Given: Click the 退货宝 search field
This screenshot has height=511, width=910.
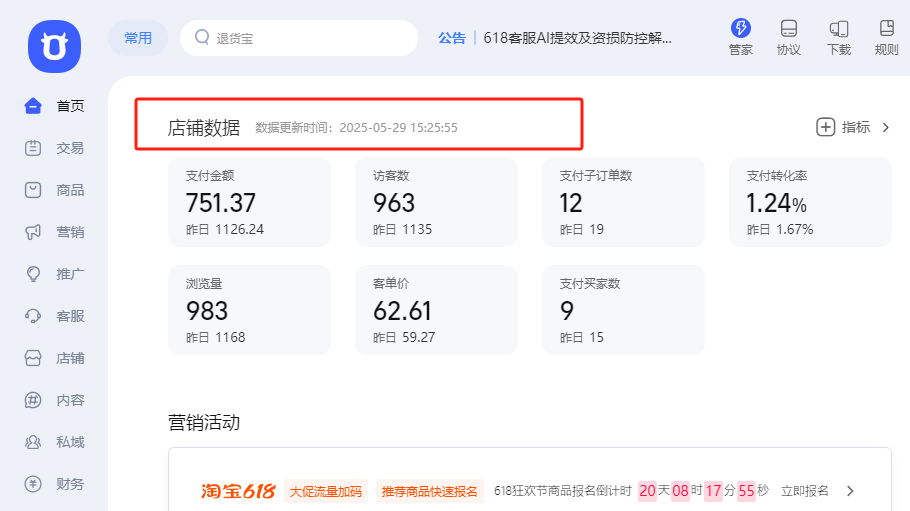Looking at the screenshot, I should click(299, 38).
